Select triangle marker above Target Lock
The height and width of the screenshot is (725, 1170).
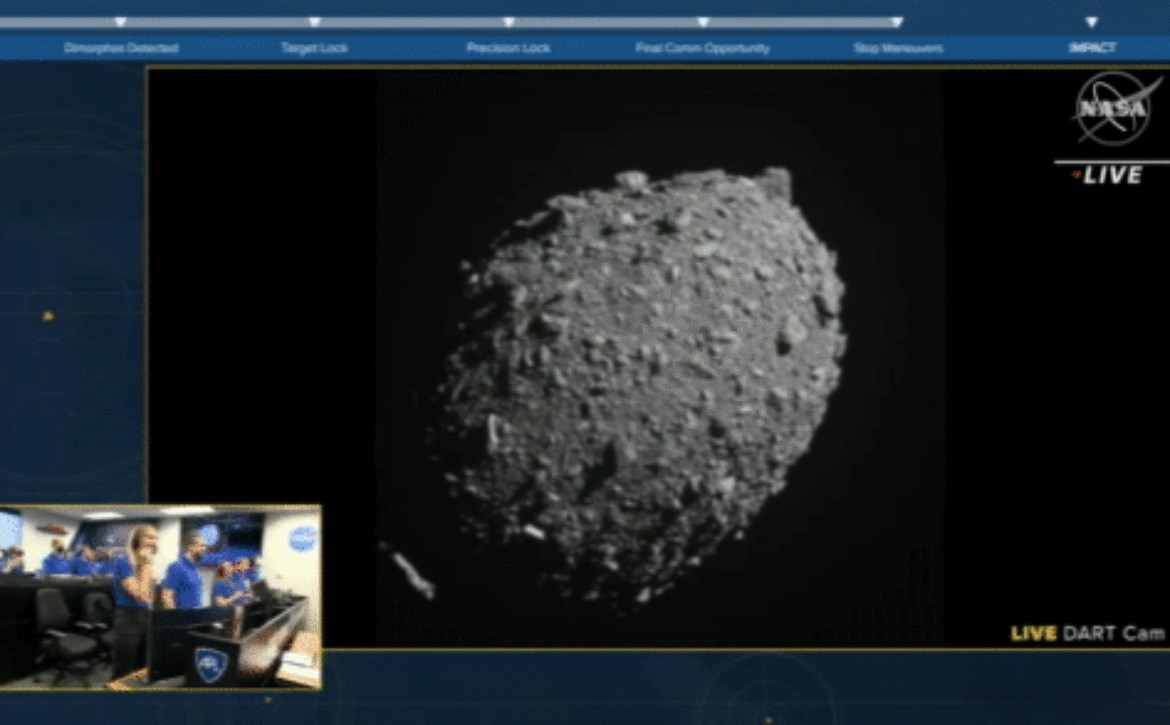(x=315, y=22)
